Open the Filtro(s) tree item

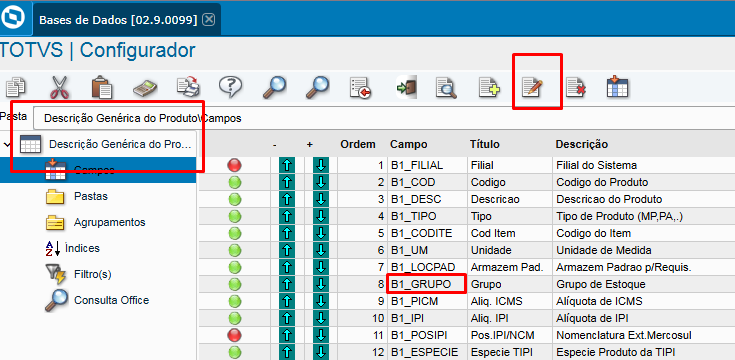pos(92,274)
